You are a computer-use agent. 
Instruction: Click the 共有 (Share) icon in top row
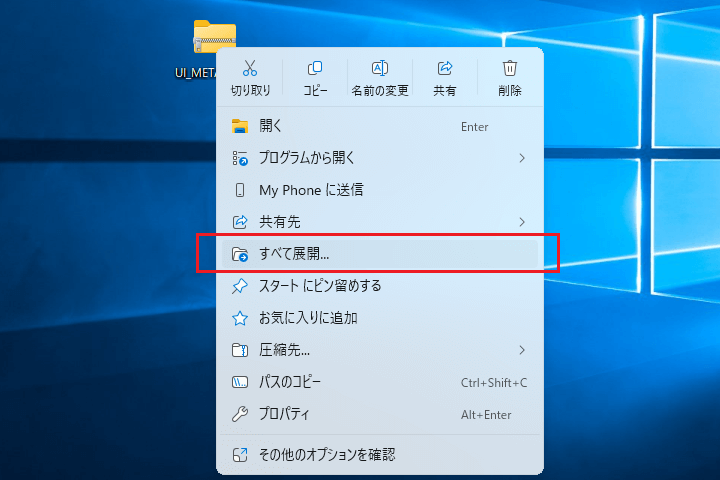click(445, 69)
